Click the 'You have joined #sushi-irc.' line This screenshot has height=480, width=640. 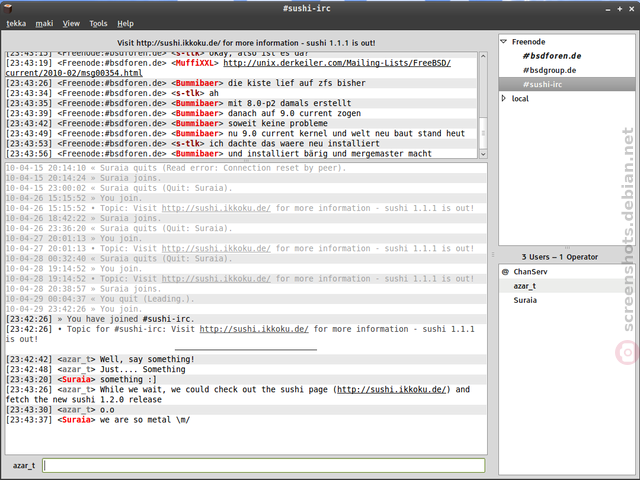(x=131, y=319)
